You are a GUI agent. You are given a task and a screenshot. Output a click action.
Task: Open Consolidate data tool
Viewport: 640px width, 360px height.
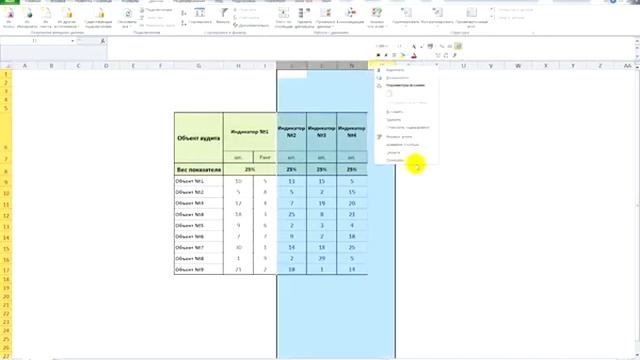point(351,16)
